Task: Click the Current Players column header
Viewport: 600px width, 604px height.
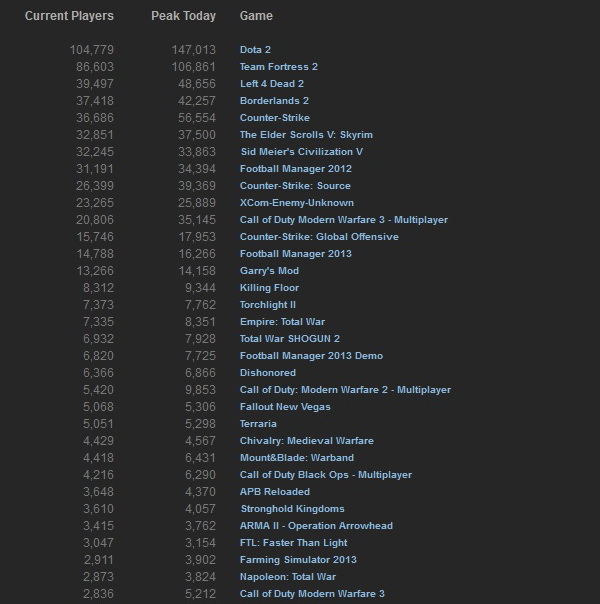Action: click(69, 16)
